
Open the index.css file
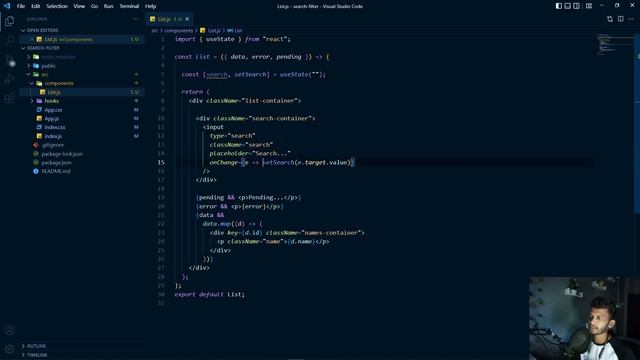pyautogui.click(x=55, y=127)
